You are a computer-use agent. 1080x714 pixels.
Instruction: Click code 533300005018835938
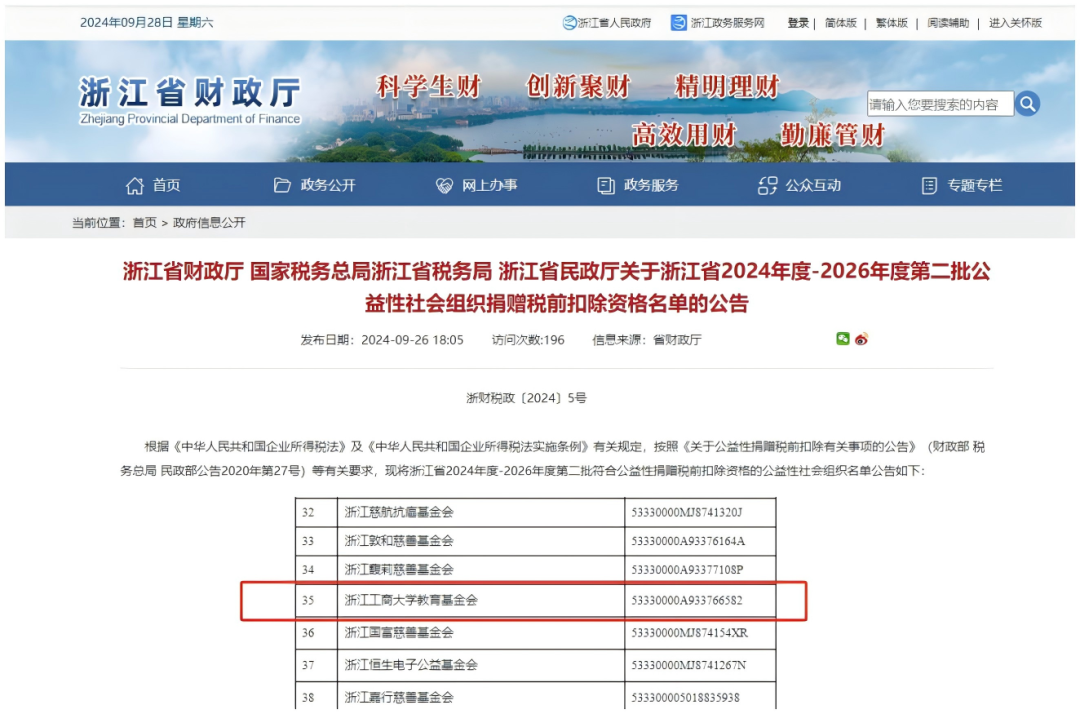coord(685,697)
